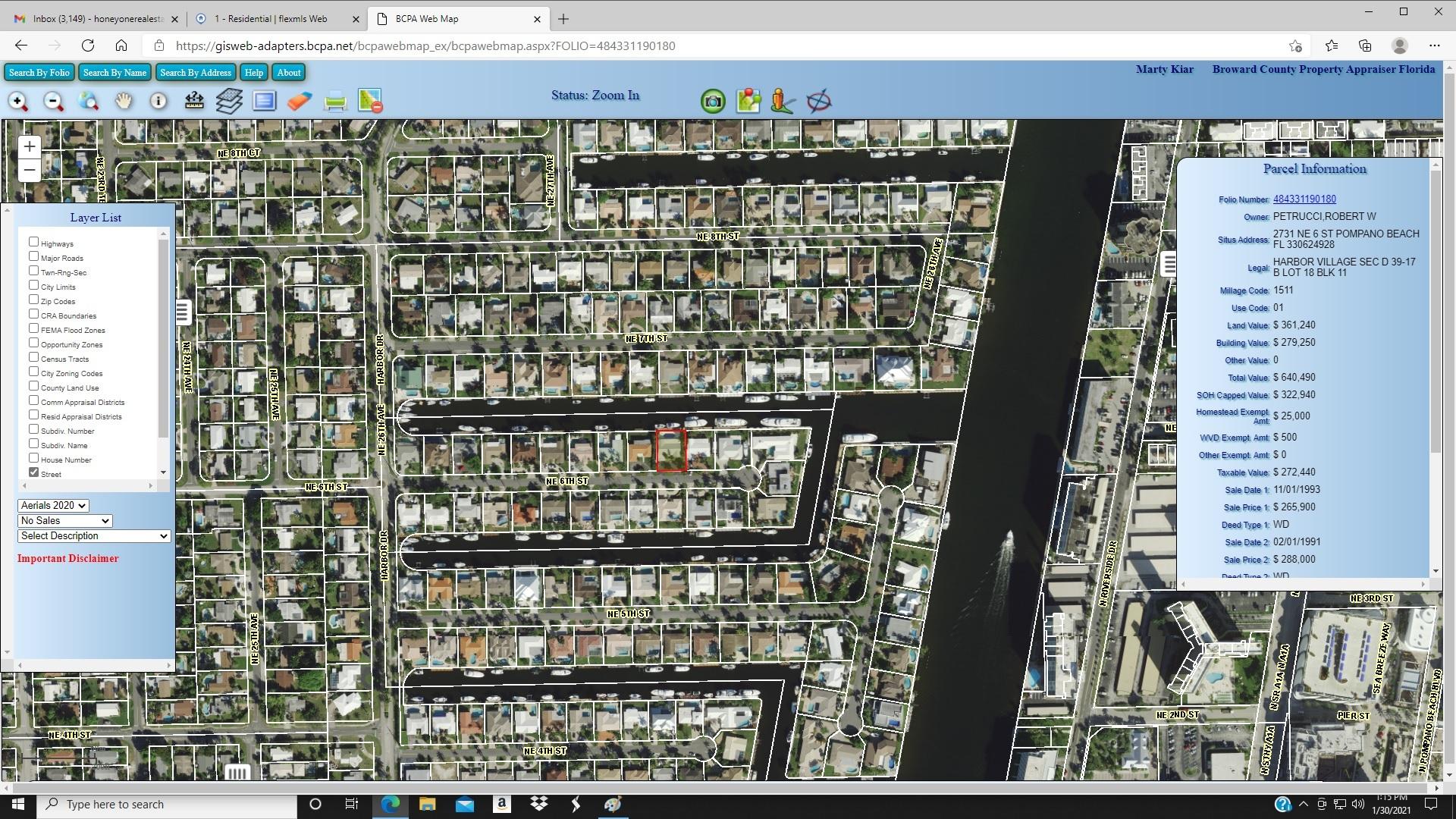Uncheck the Street layer checkbox
The image size is (1456, 819).
(33, 472)
